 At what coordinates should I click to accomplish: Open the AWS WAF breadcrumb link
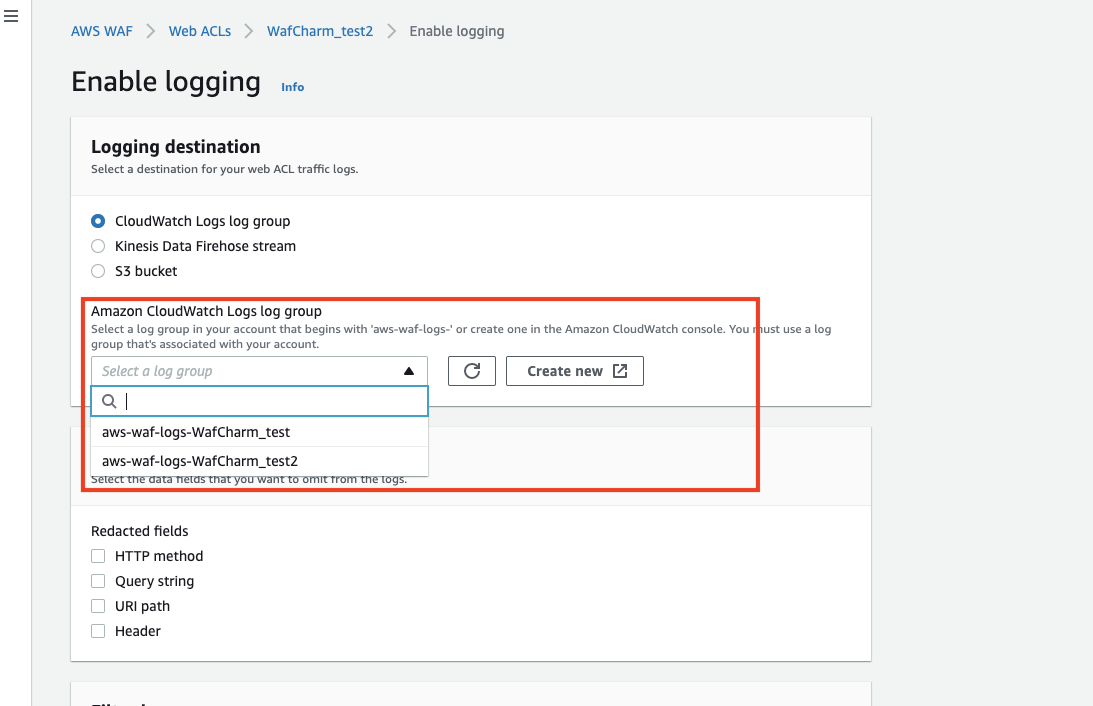(x=102, y=31)
